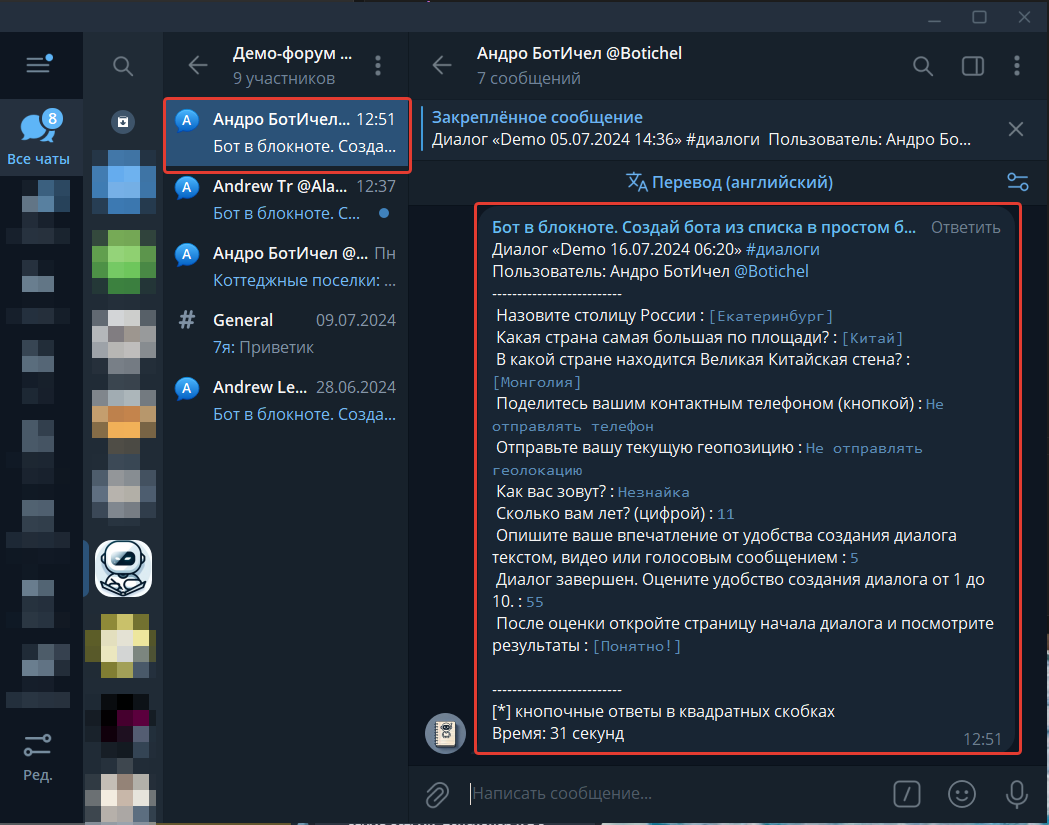Image resolution: width=1049 pixels, height=825 pixels.
Task: Start voice message with microphone icon
Action: tap(1016, 794)
